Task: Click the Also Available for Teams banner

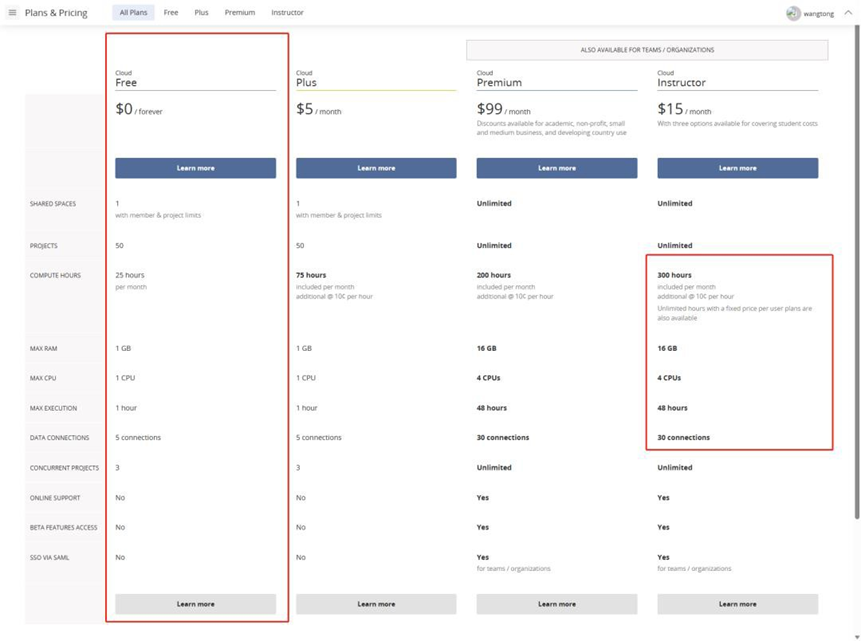Action: point(647,50)
